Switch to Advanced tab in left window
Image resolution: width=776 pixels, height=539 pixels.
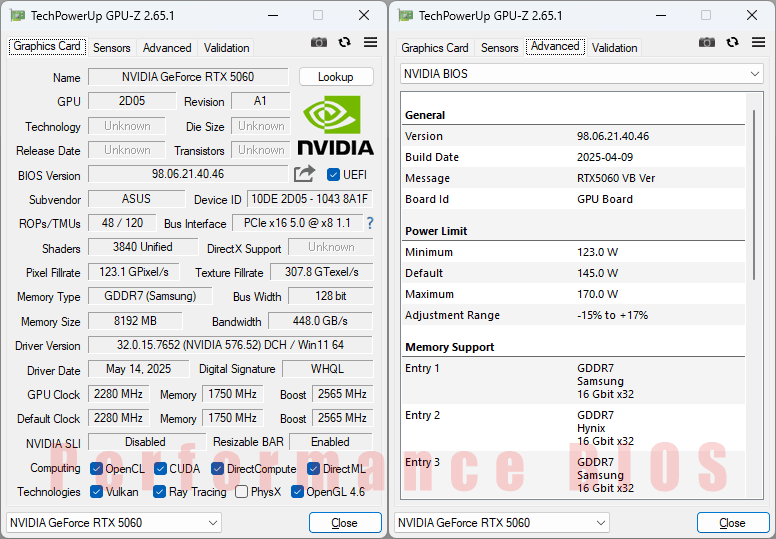pyautogui.click(x=167, y=48)
